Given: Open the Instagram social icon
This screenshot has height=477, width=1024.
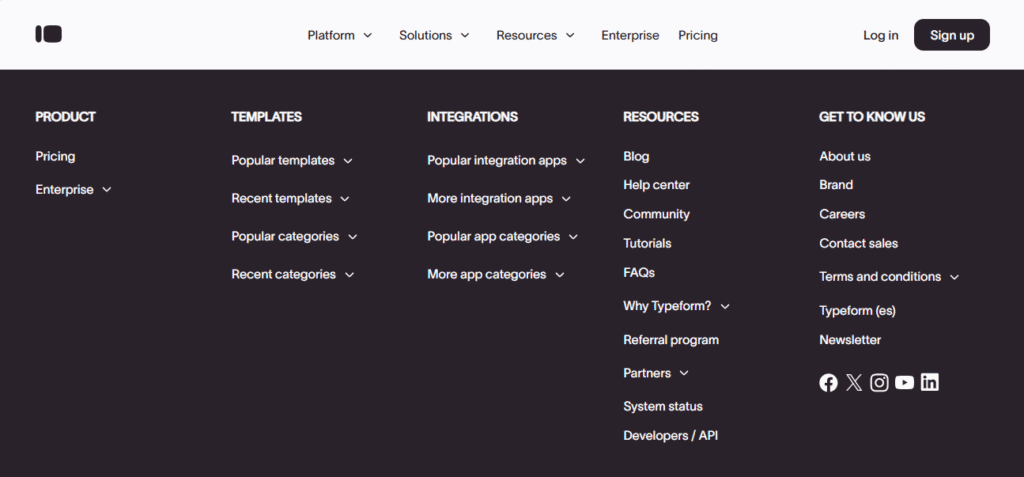Looking at the screenshot, I should [x=879, y=383].
